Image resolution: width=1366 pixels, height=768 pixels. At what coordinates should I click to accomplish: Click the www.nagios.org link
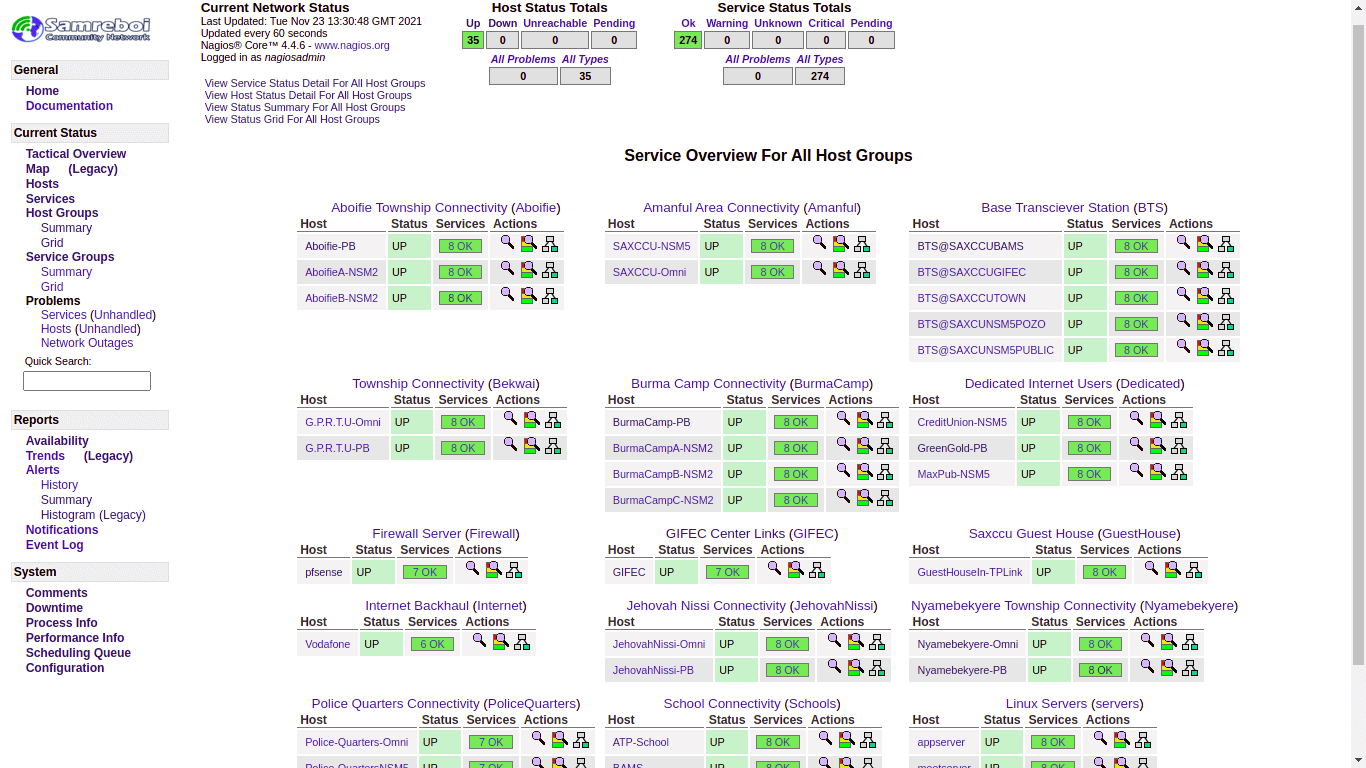click(352, 46)
